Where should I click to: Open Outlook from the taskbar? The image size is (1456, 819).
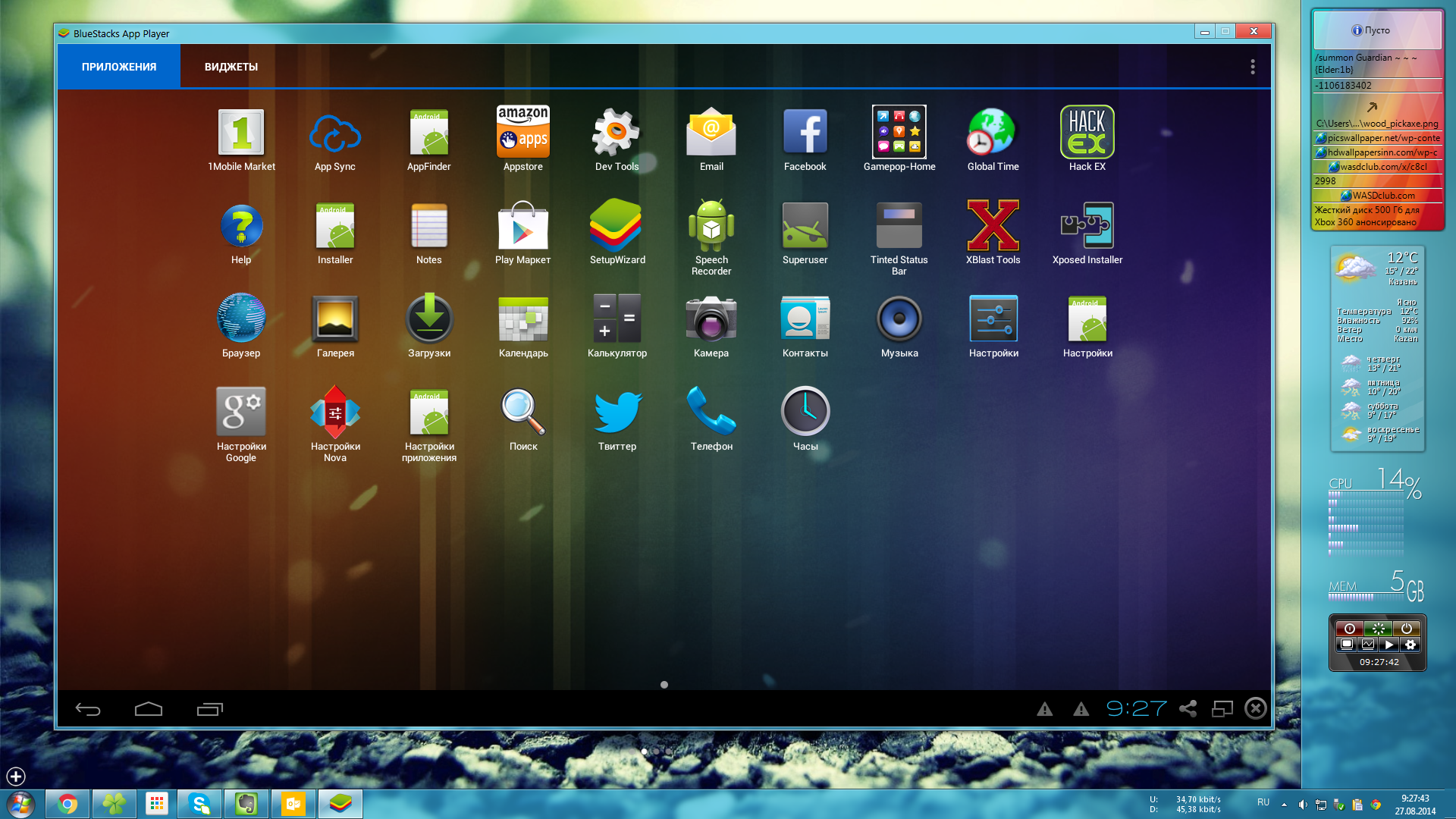coord(293,804)
